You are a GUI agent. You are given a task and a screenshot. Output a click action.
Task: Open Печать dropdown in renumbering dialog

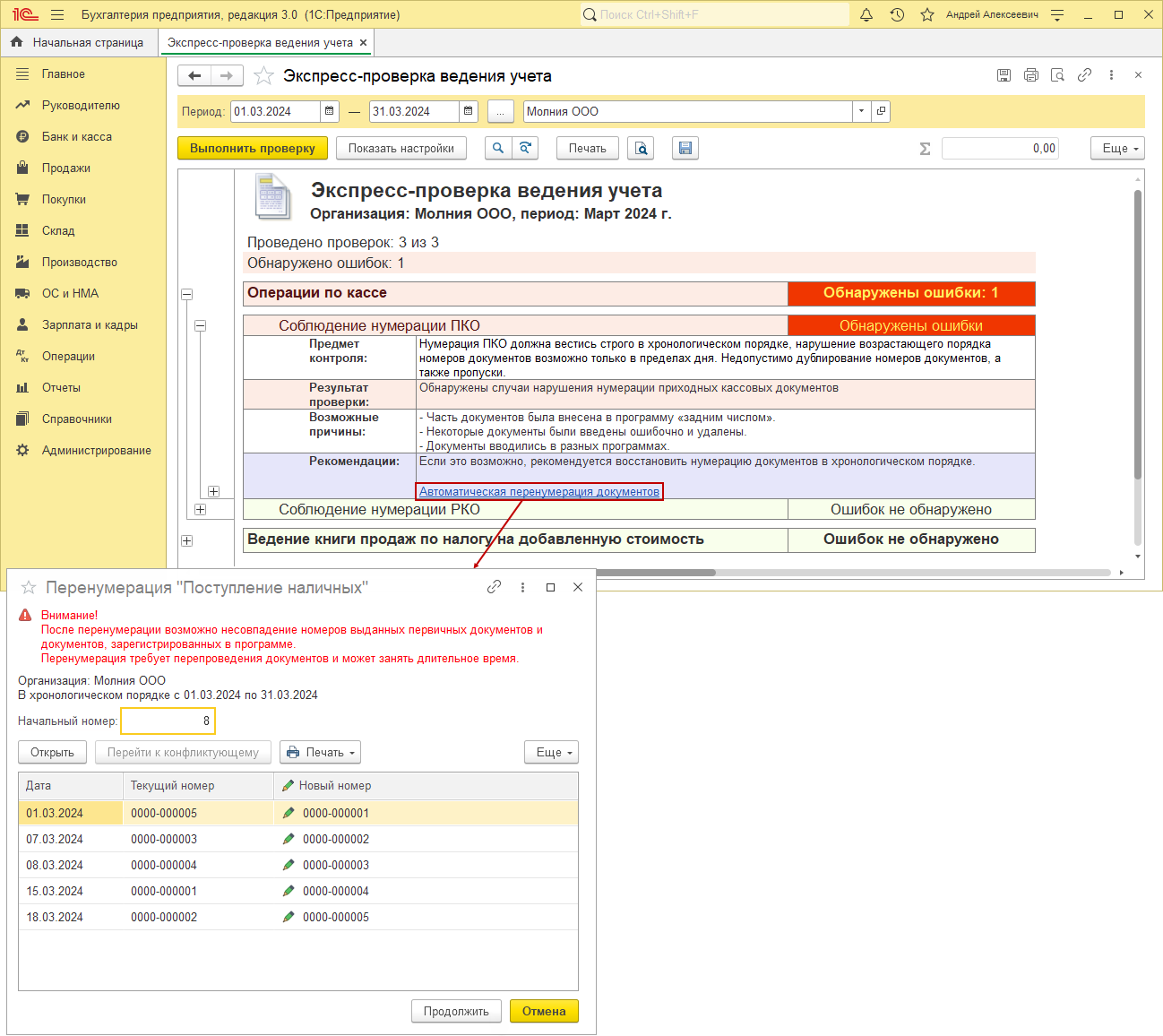[320, 752]
